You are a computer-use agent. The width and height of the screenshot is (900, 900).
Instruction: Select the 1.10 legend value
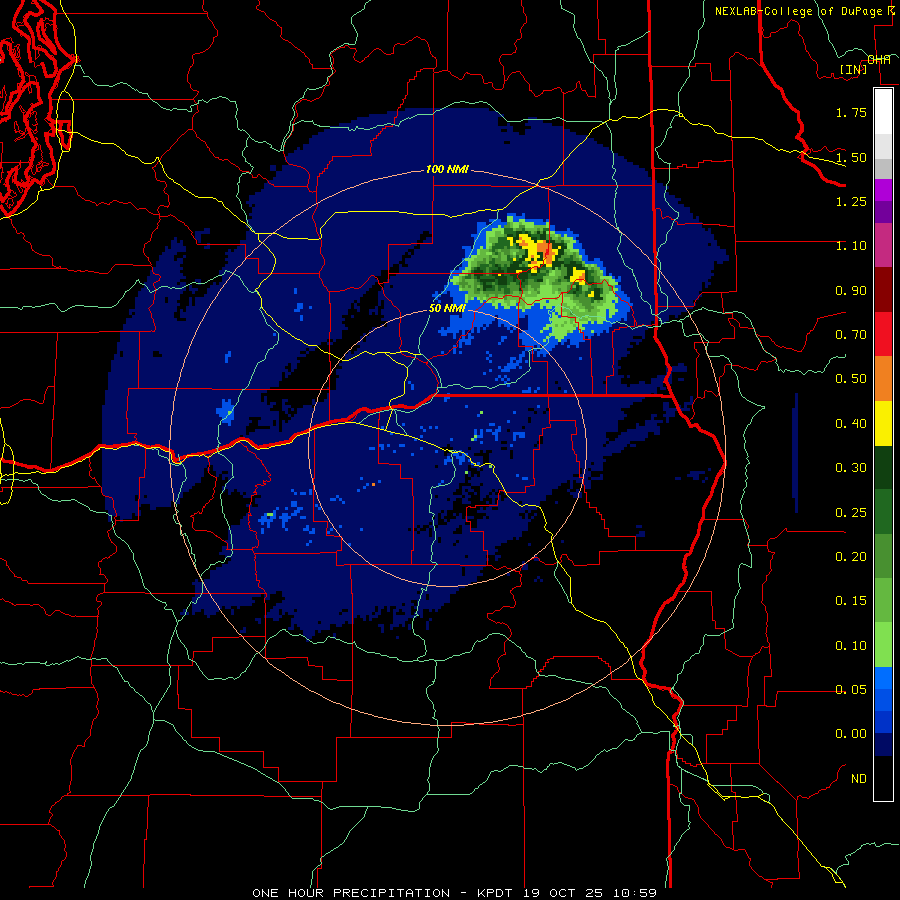tap(851, 246)
